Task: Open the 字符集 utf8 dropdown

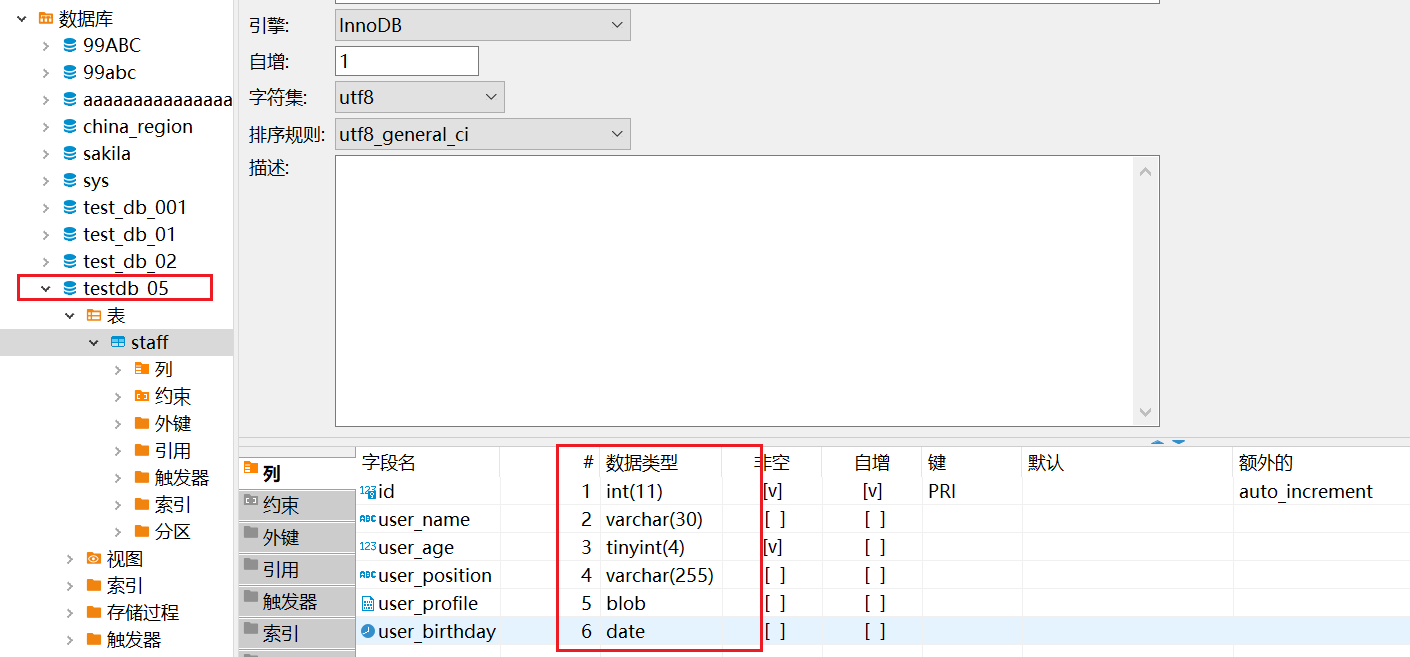Action: pyautogui.click(x=420, y=97)
